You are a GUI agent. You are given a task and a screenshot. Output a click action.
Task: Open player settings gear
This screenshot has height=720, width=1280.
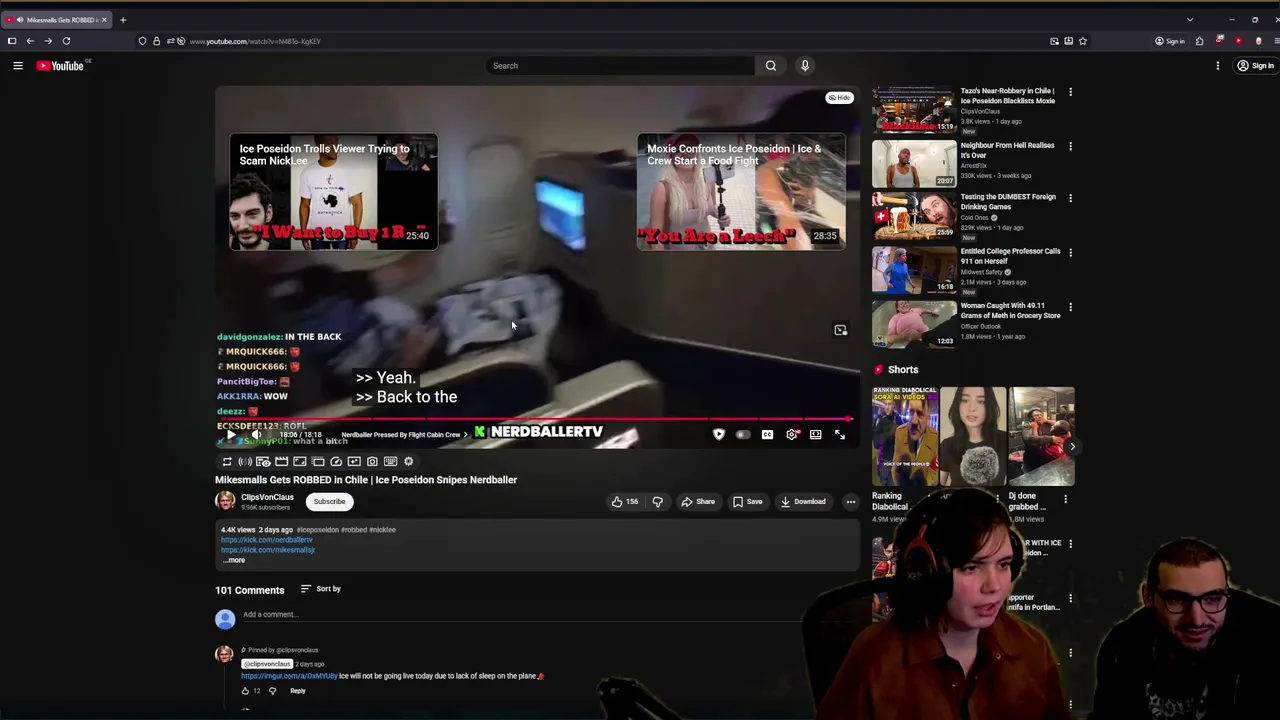click(792, 435)
